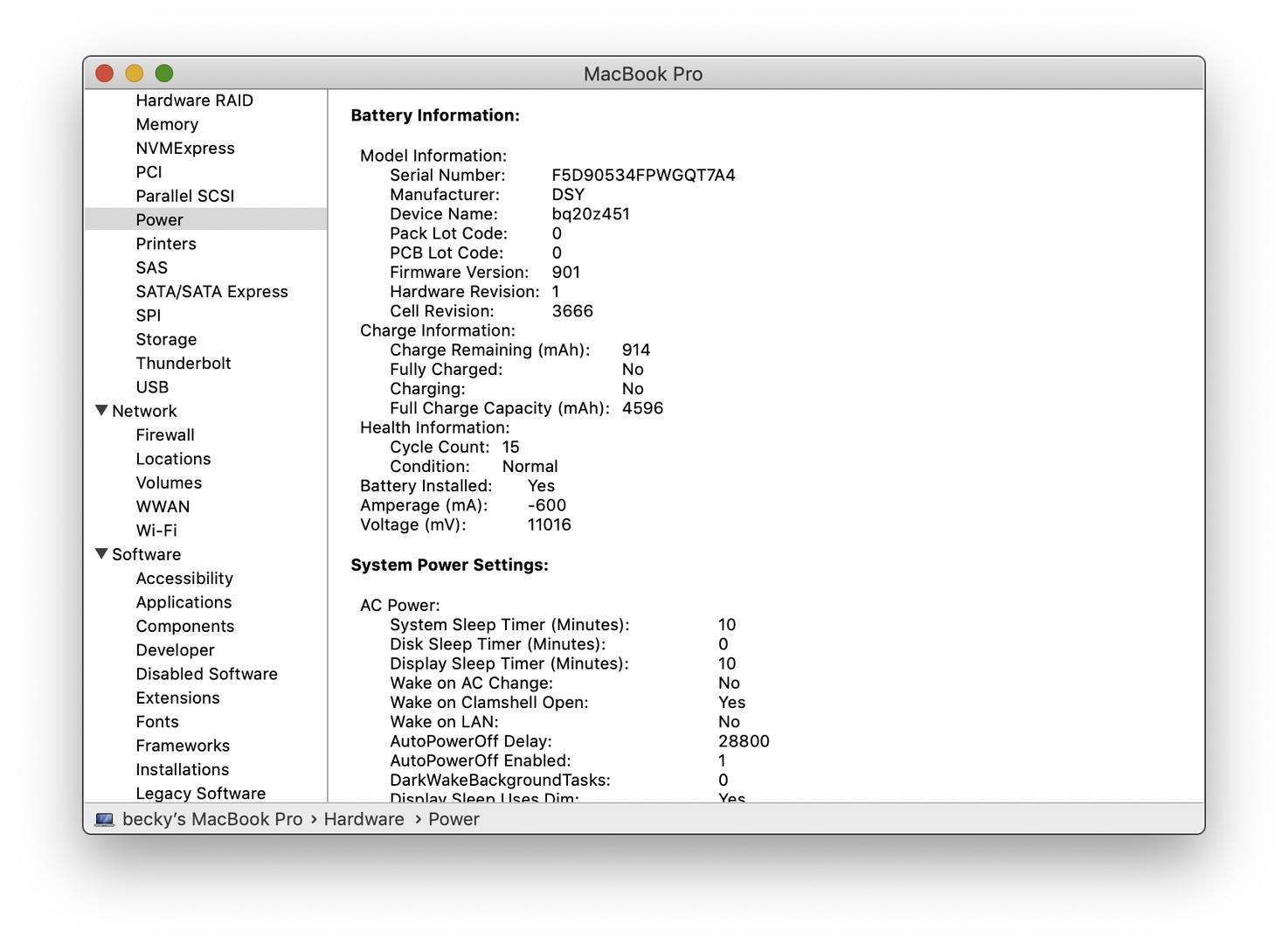Open NVMExpress sidebar entry
The width and height of the screenshot is (1288, 944).
pos(185,148)
